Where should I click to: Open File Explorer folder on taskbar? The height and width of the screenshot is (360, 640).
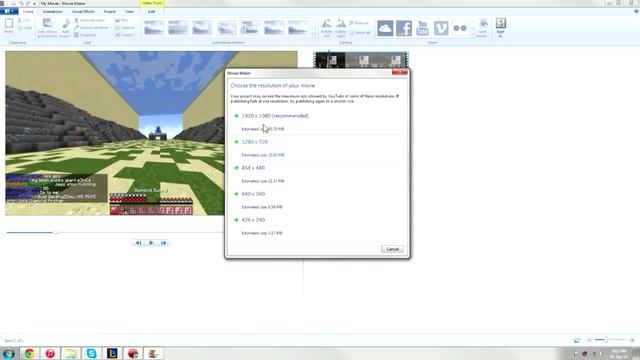[71, 353]
